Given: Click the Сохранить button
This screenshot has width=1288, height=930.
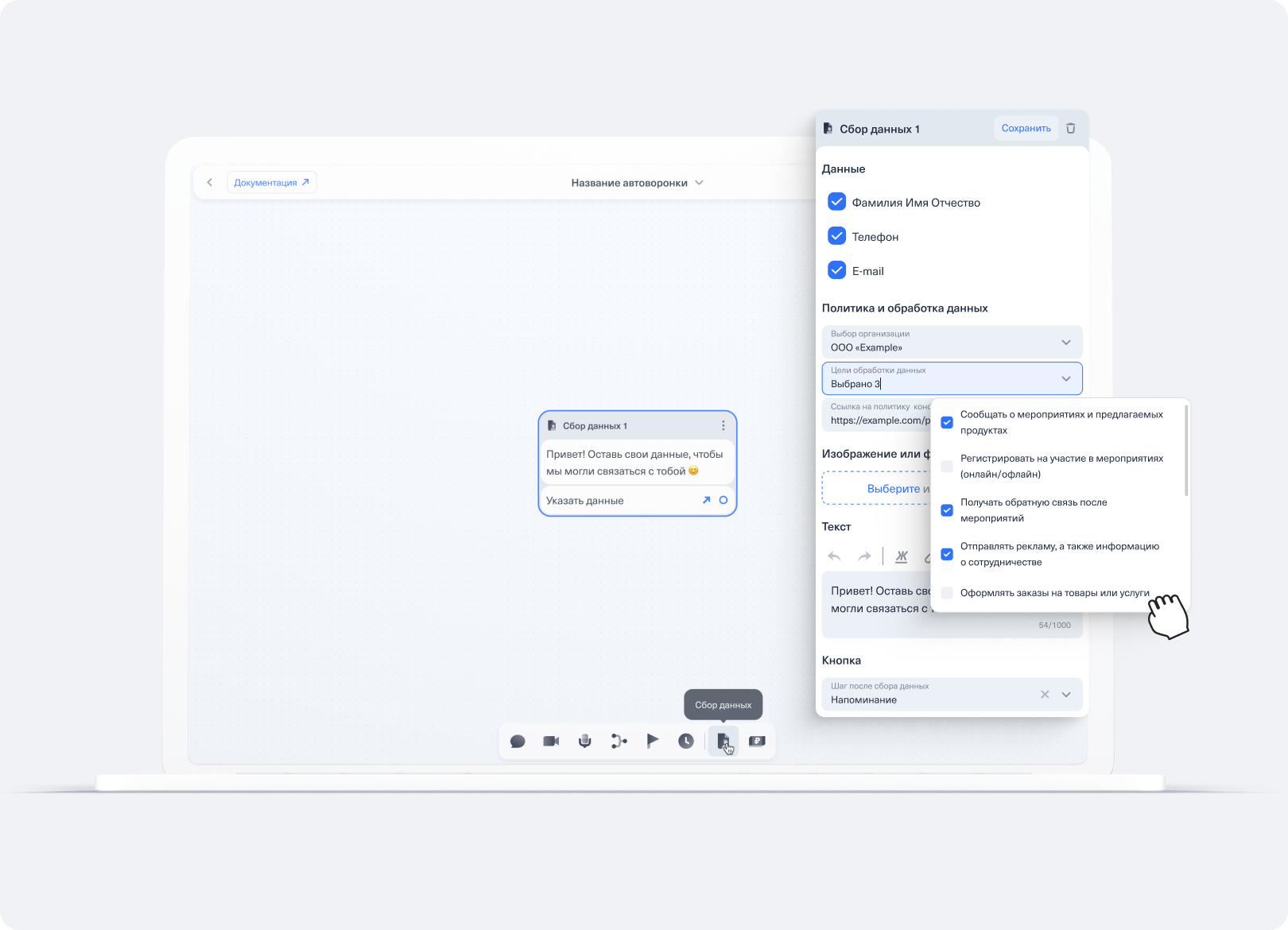Looking at the screenshot, I should [1026, 129].
